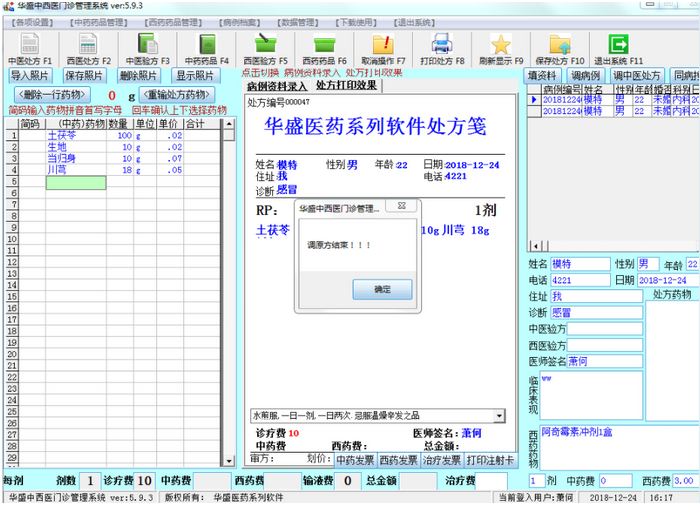Screen dimensions: 700x513
Task: Click the 姓名 input field in patient form
Action: coord(580,264)
